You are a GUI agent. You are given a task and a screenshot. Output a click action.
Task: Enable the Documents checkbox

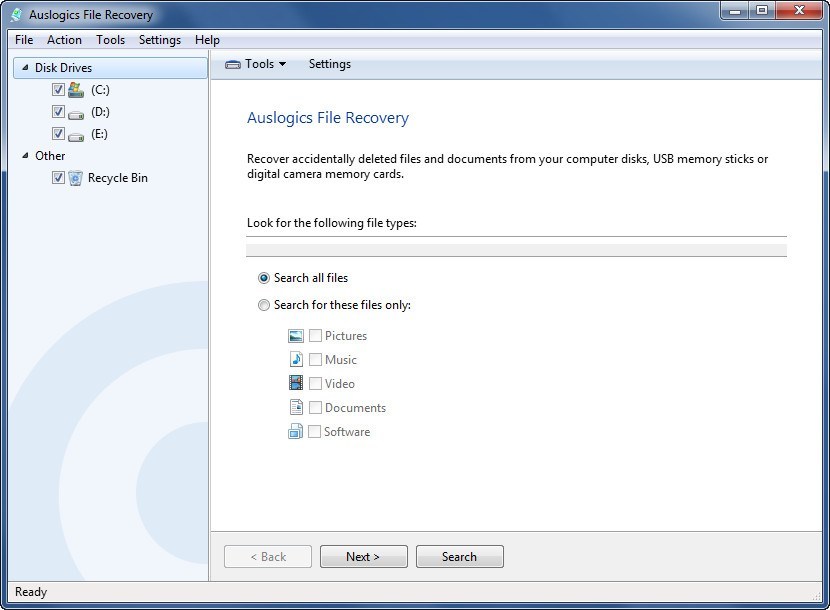click(x=315, y=407)
